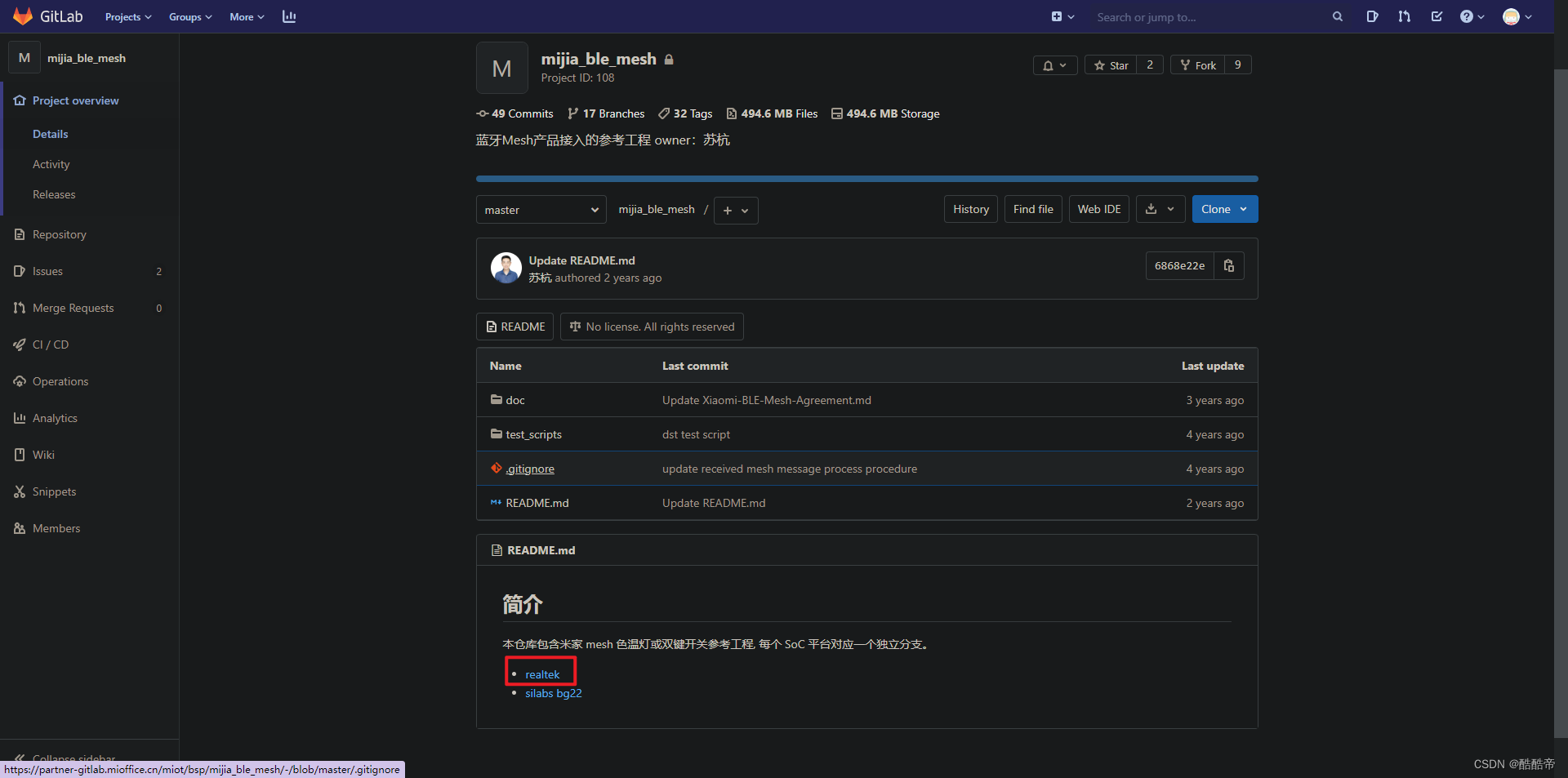Open the Clone dropdown
1568x778 pixels.
1225,209
